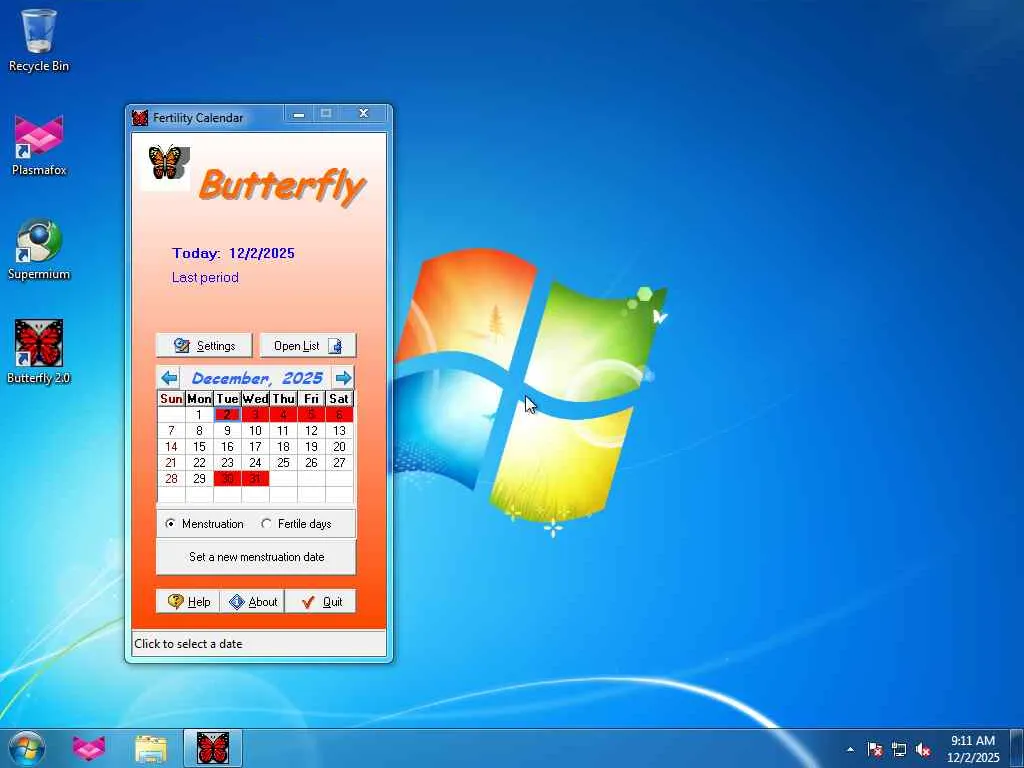
Task: Click the Open List button
Action: (308, 345)
